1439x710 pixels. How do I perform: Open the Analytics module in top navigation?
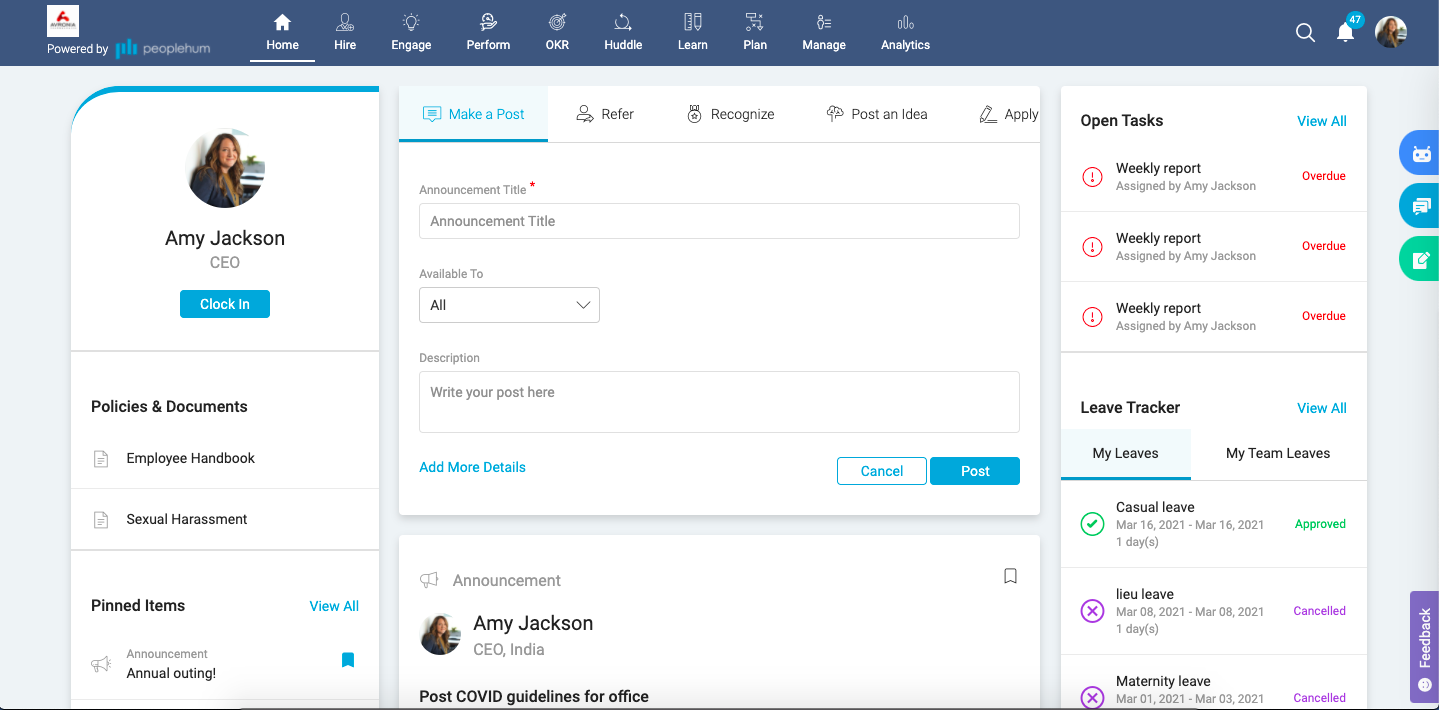[x=905, y=33]
